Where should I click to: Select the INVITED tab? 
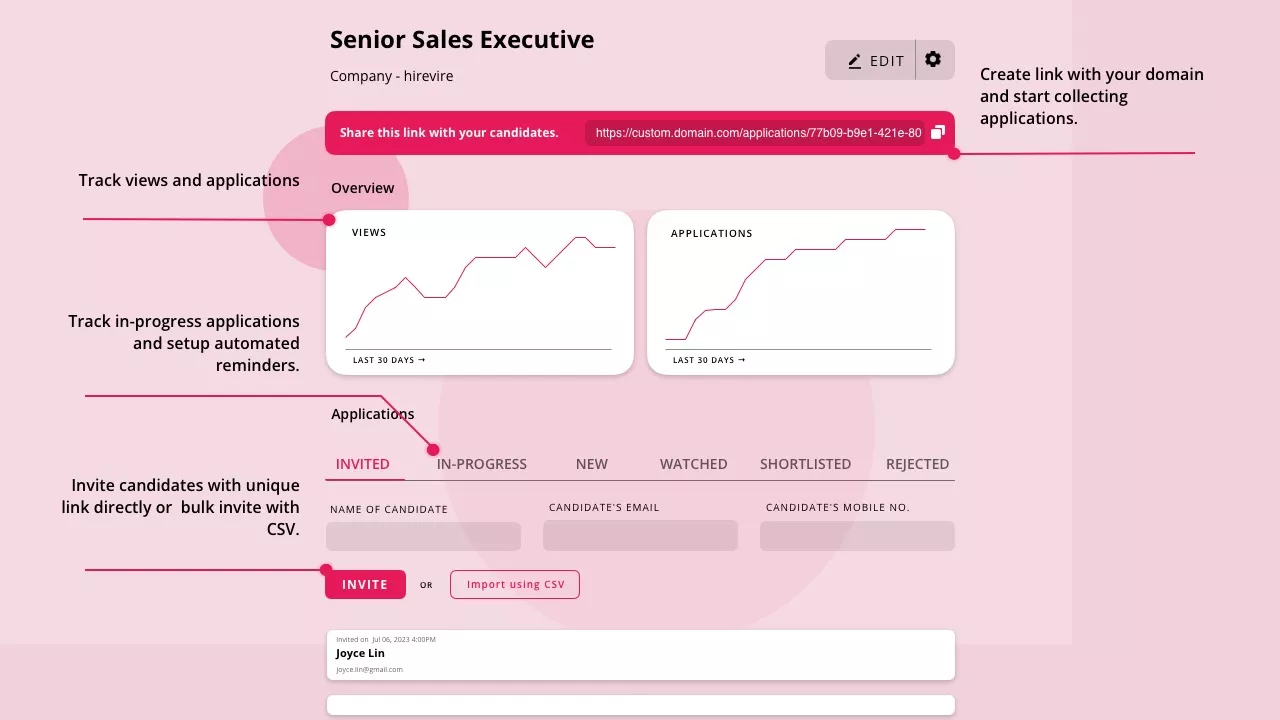point(363,464)
